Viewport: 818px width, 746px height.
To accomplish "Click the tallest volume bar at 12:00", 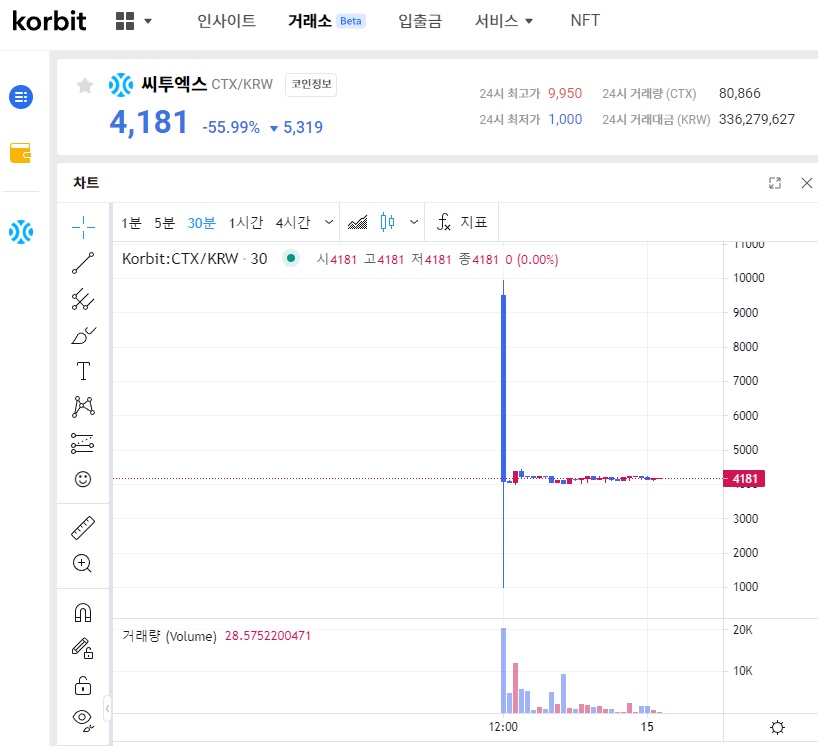I will point(503,670).
